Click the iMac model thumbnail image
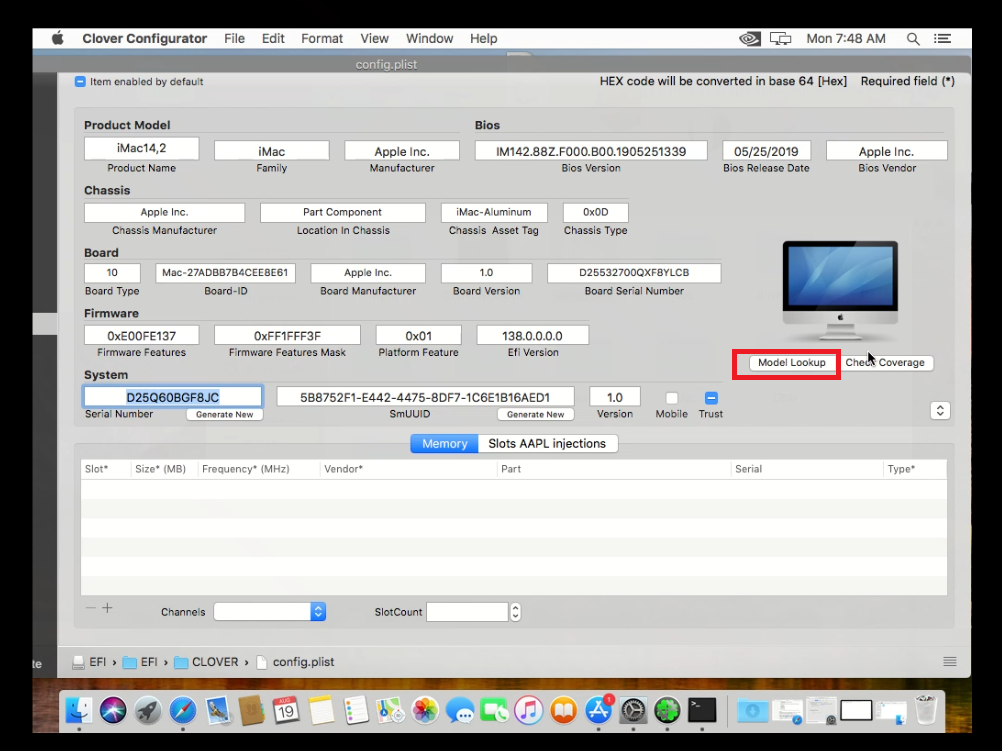 pos(840,291)
